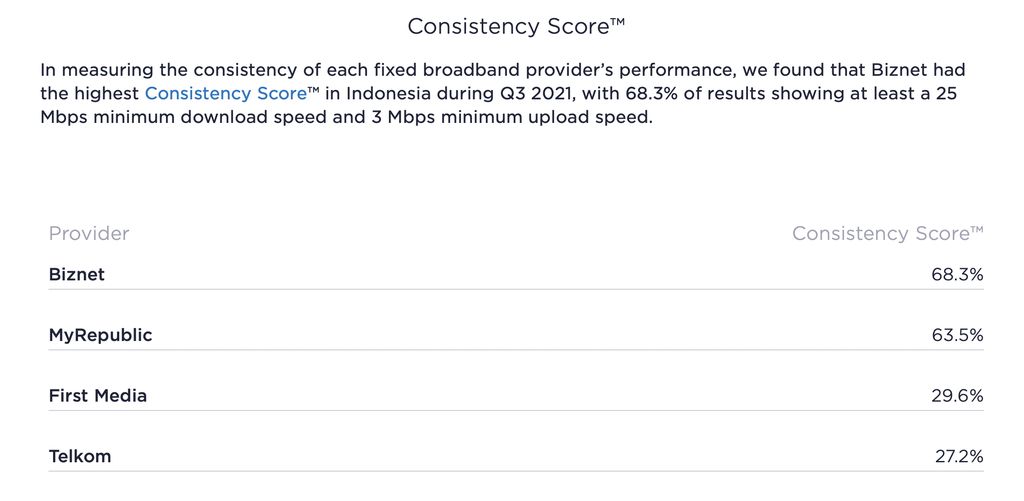Click the Consistency Score™ page heading
The image size is (1024, 501).
coord(516,27)
